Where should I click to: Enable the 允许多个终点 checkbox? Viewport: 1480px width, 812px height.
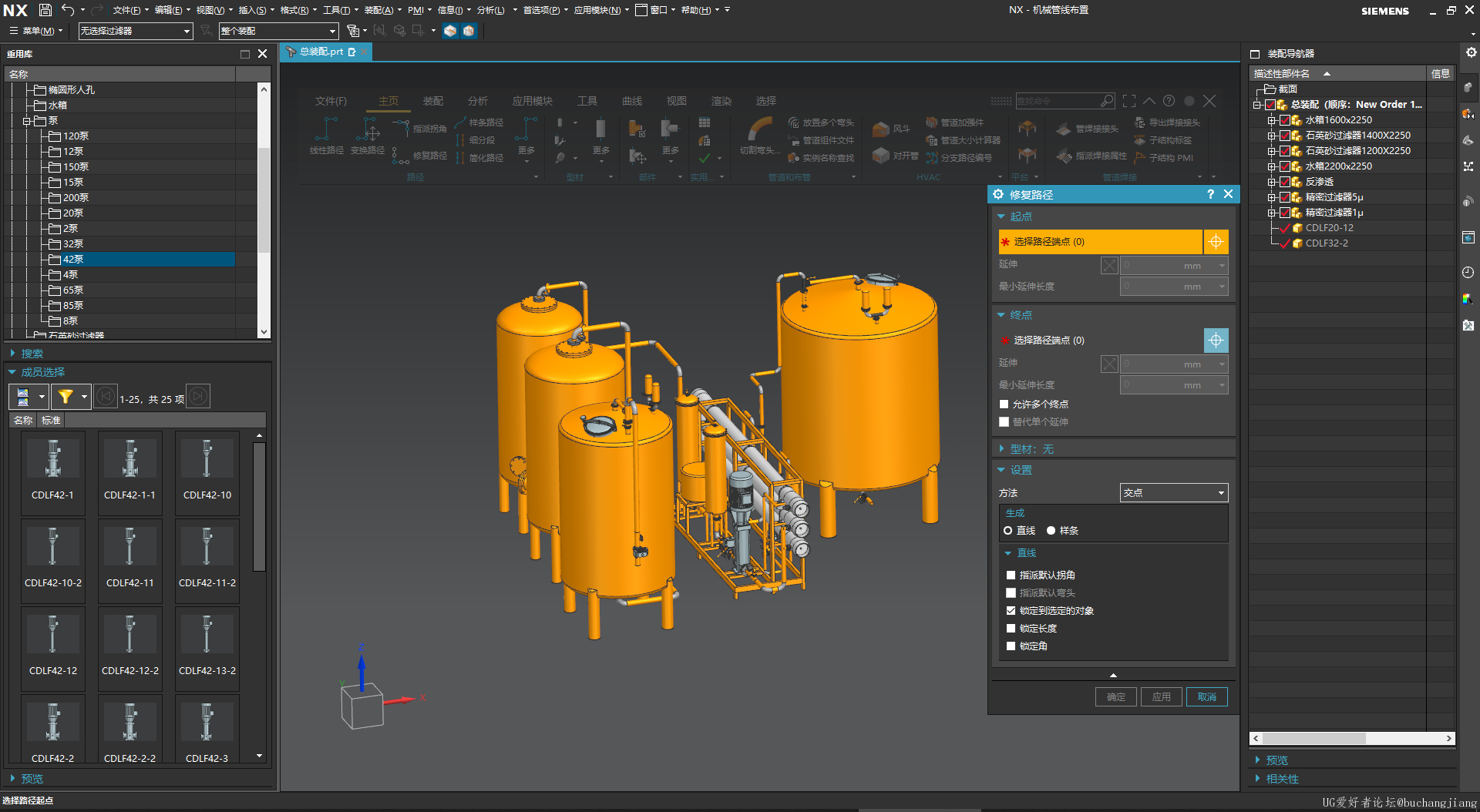1004,404
